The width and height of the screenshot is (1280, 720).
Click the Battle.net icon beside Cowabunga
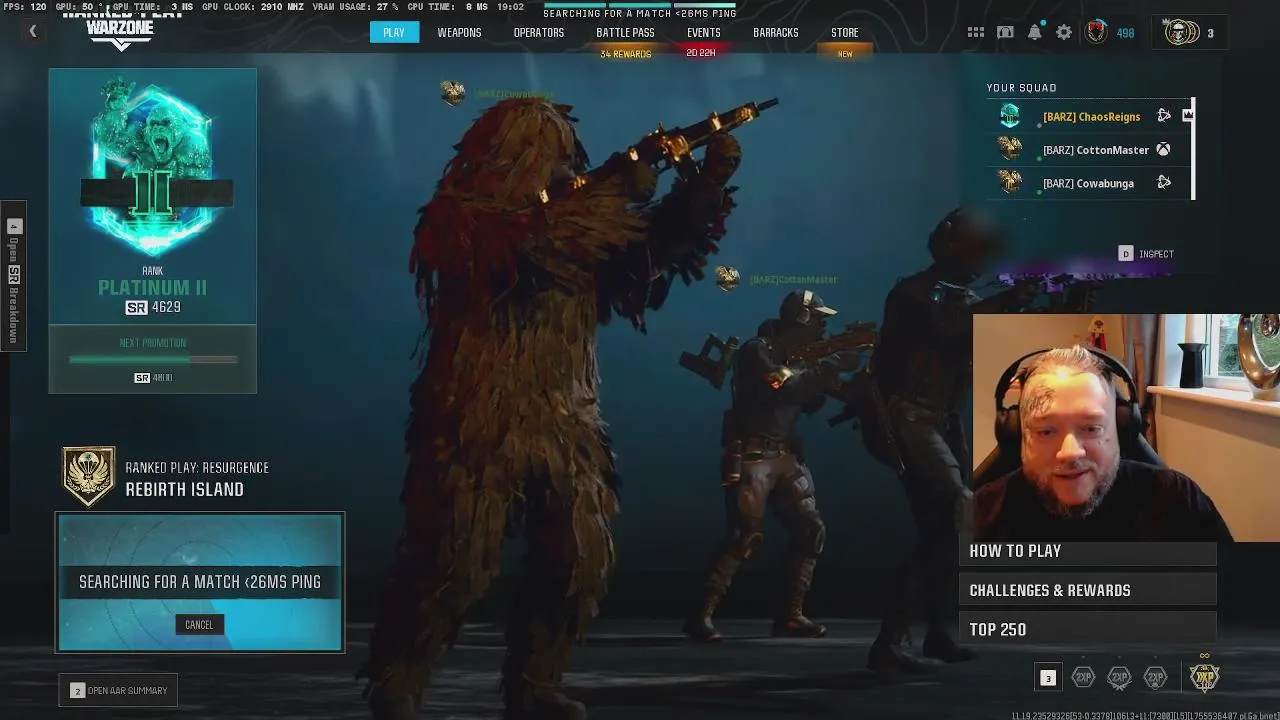(1164, 183)
